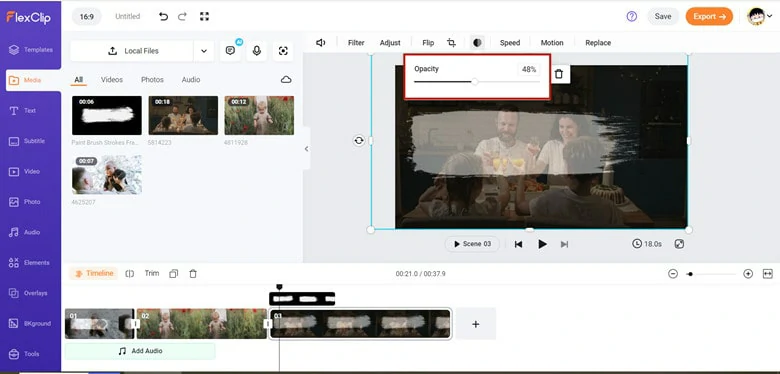The width and height of the screenshot is (780, 374).
Task: Open the user avatar dropdown
Action: 759,16
